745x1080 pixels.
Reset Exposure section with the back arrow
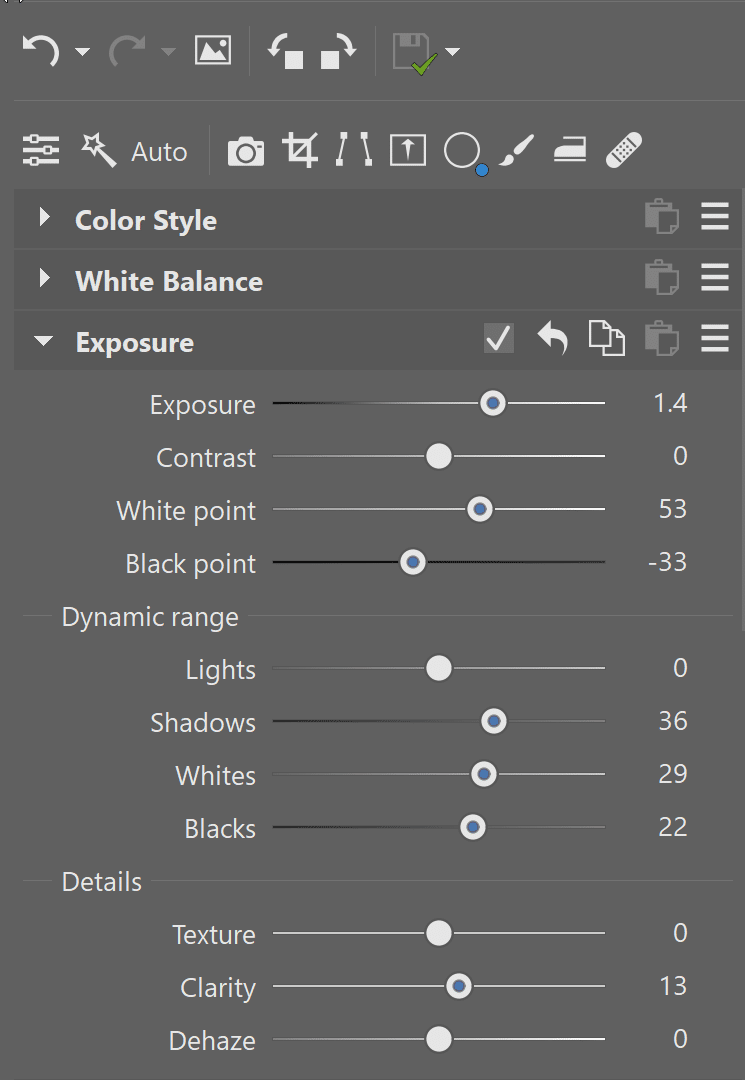click(x=552, y=340)
